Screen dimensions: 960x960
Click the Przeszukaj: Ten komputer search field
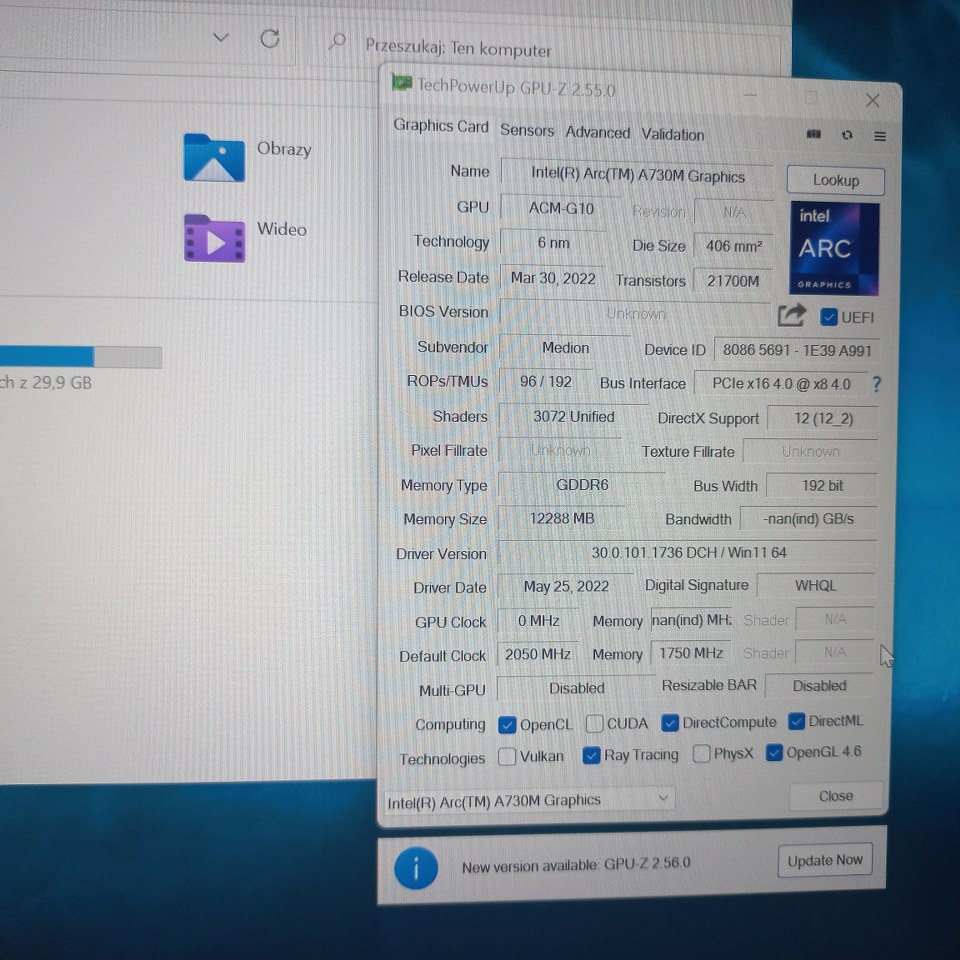(544, 48)
